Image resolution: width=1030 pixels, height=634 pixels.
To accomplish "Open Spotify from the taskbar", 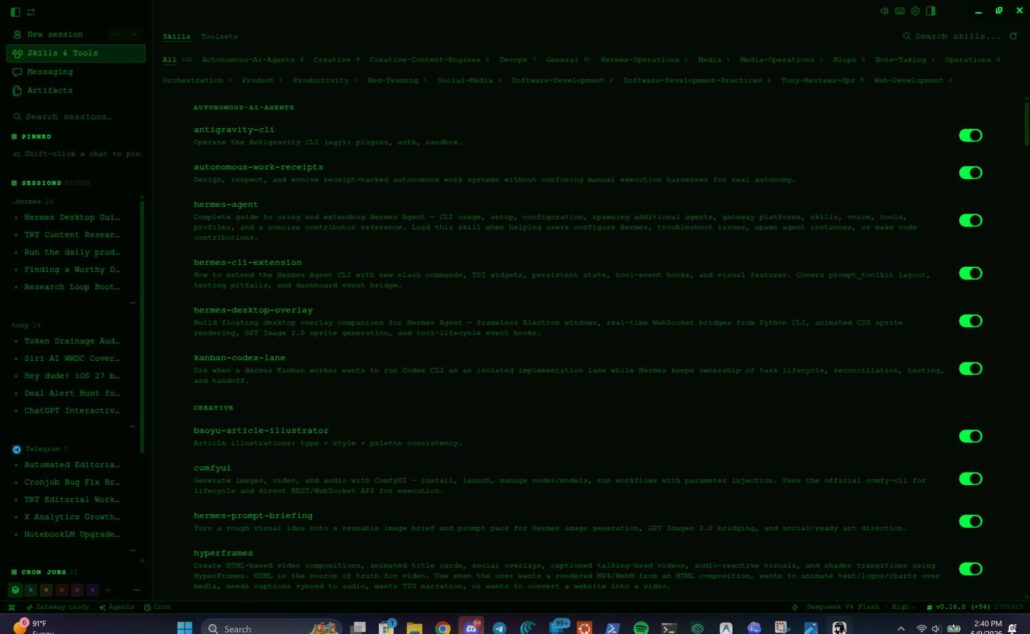I will click(x=640, y=627).
